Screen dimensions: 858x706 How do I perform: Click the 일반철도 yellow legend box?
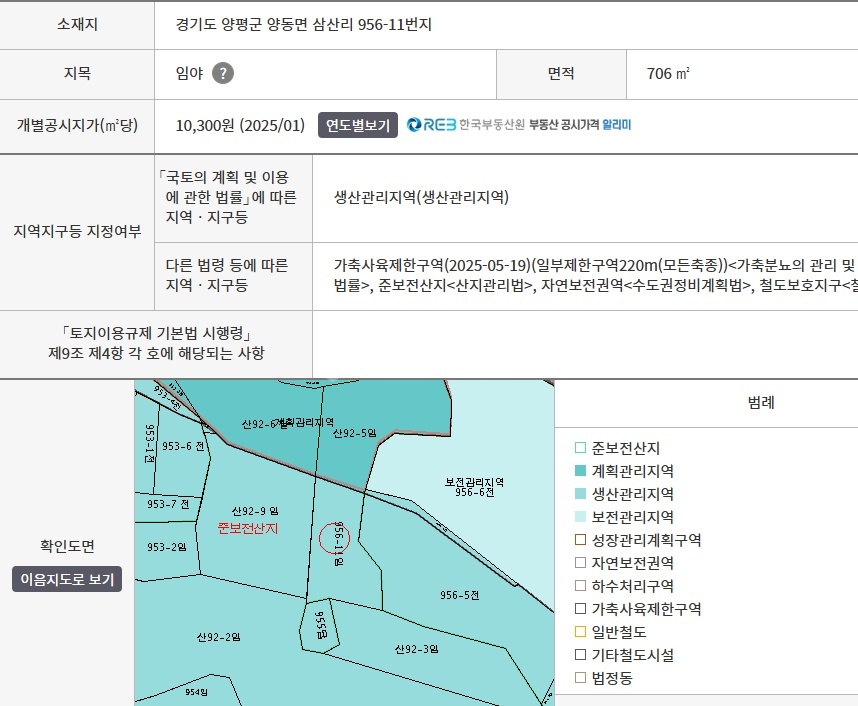[x=580, y=632]
